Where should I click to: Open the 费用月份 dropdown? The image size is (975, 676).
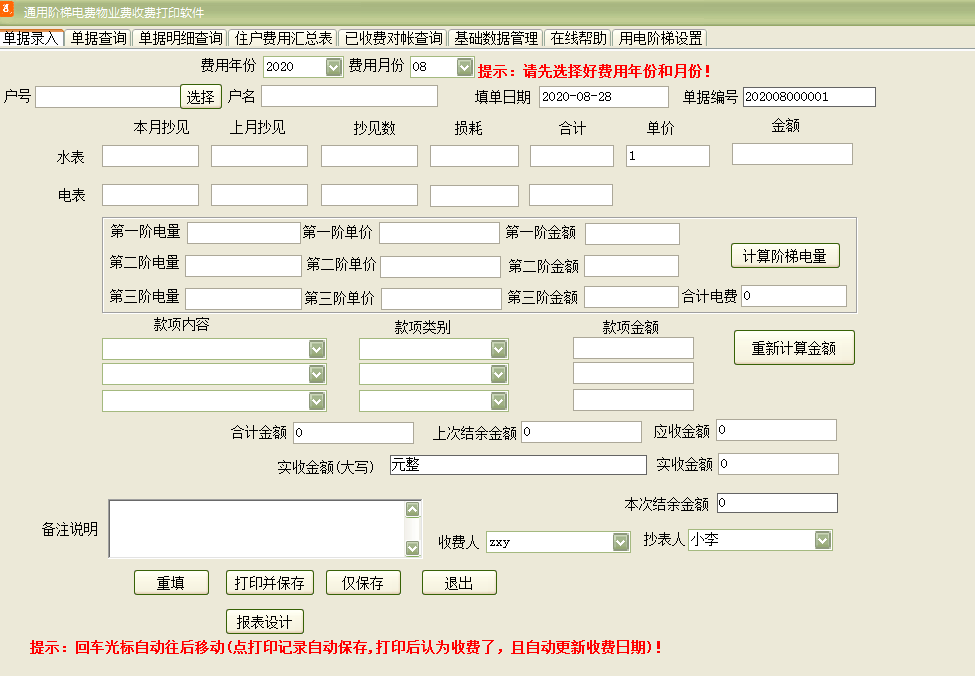tap(465, 68)
